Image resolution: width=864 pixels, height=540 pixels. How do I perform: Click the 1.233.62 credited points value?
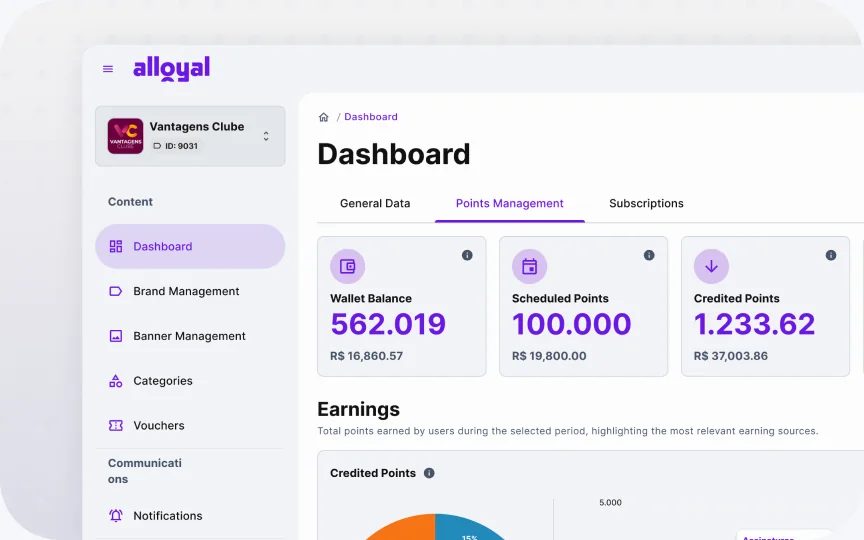pos(754,324)
